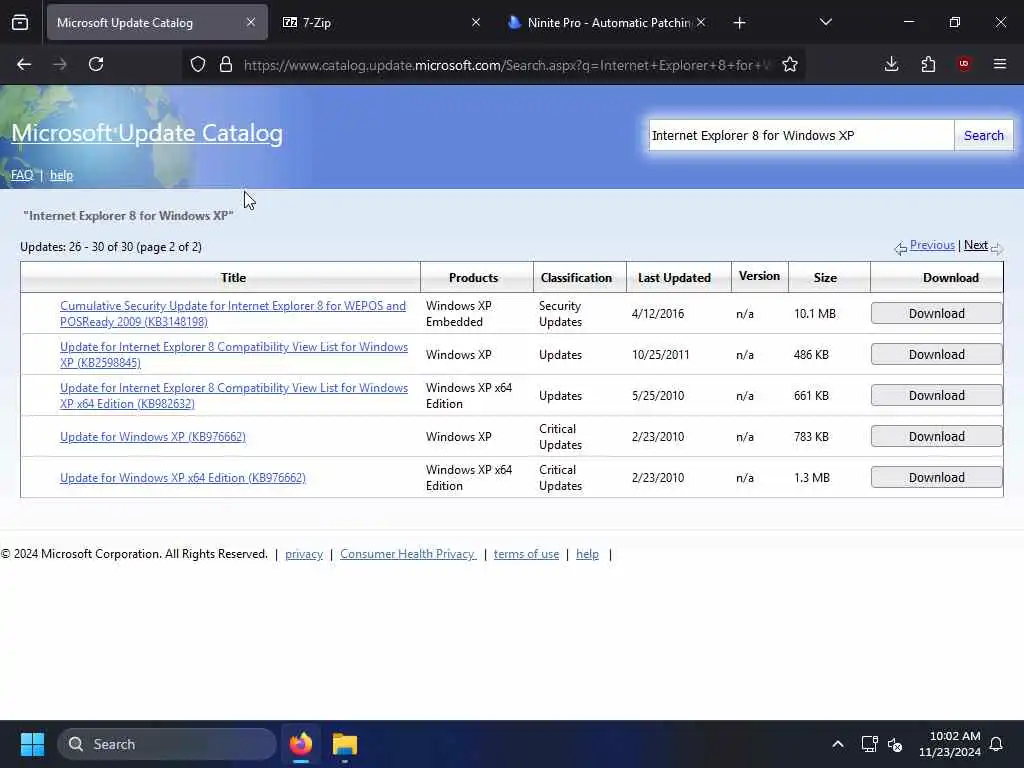The height and width of the screenshot is (768, 1024).
Task: Go back to previous page
Action: click(x=24, y=64)
